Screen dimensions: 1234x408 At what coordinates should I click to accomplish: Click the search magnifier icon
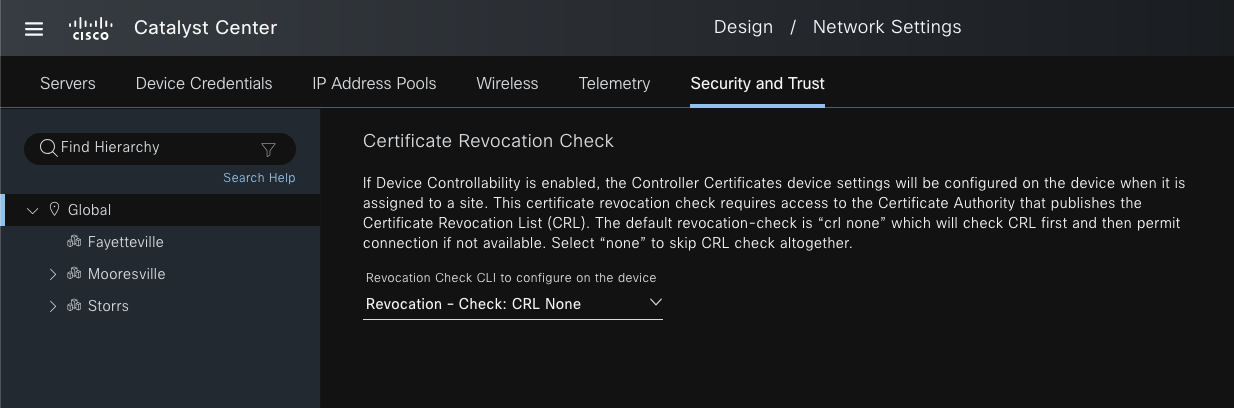pos(48,148)
